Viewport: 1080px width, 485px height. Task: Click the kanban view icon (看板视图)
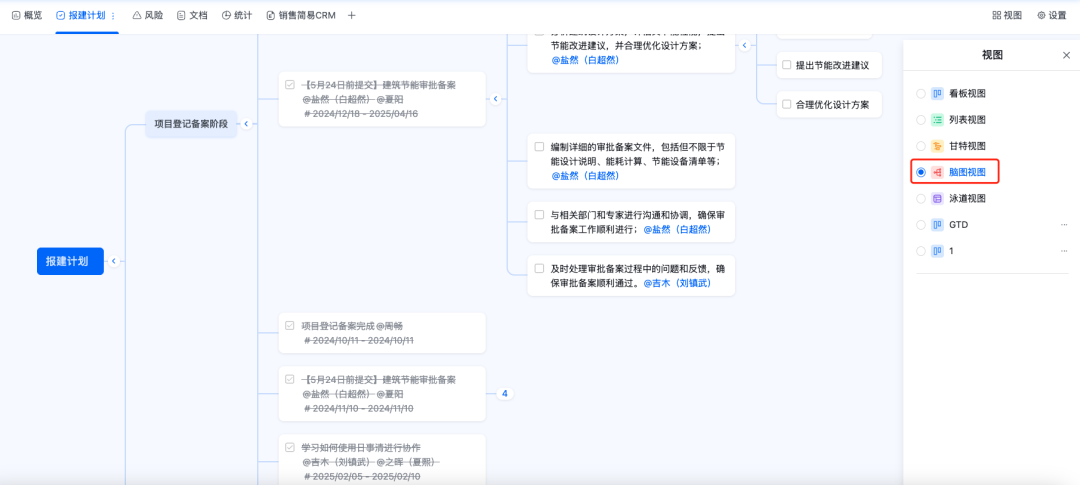tap(937, 94)
